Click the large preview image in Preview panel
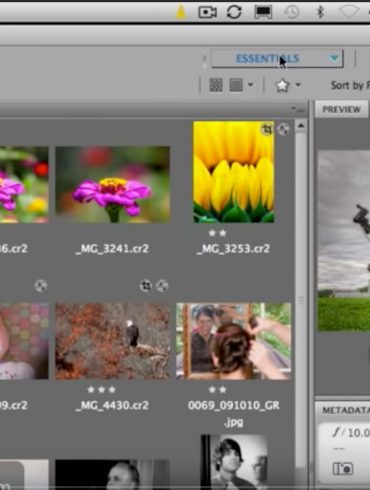The image size is (370, 490). pos(344,241)
